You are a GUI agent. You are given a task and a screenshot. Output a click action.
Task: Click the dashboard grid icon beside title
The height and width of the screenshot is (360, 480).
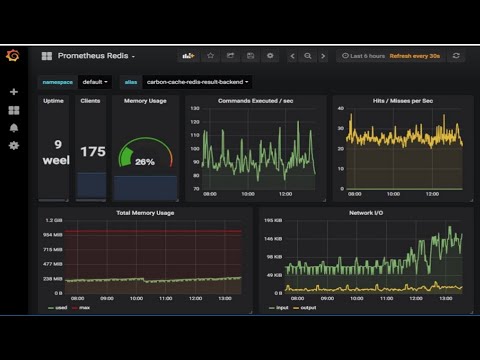[x=47, y=56]
